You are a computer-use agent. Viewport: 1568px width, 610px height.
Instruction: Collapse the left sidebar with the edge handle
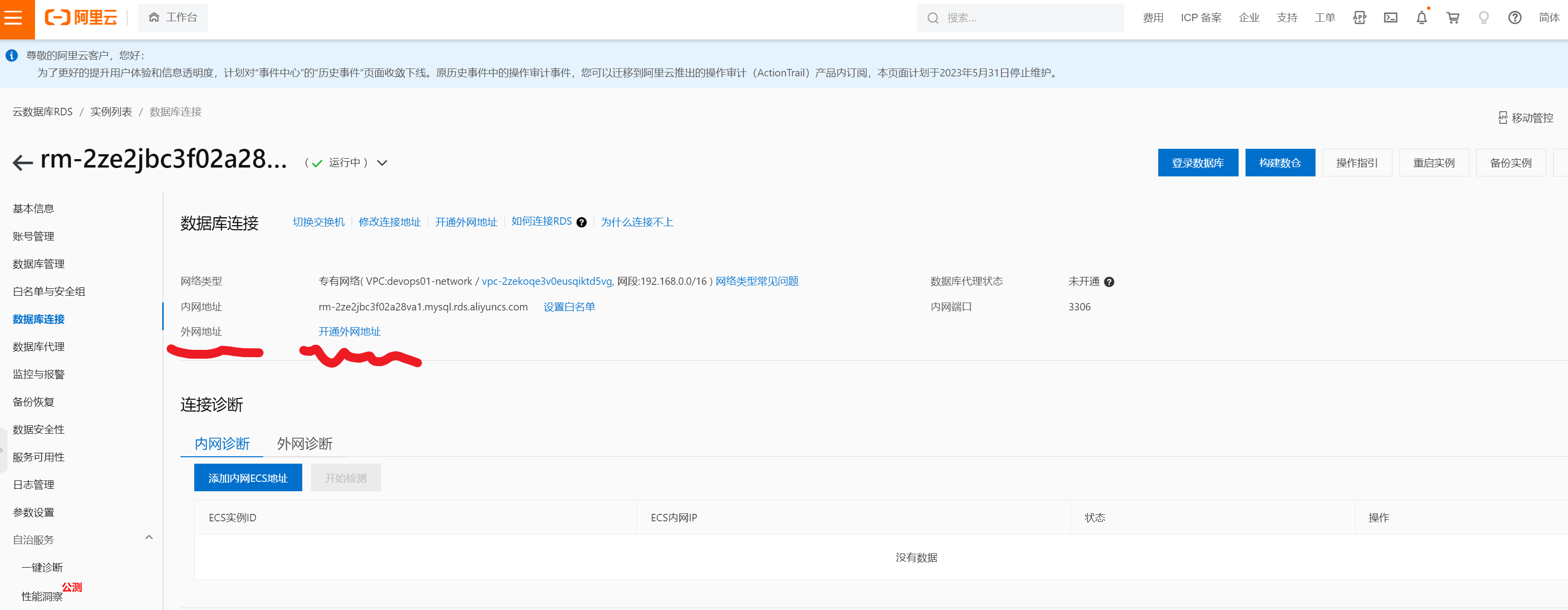coord(2,450)
